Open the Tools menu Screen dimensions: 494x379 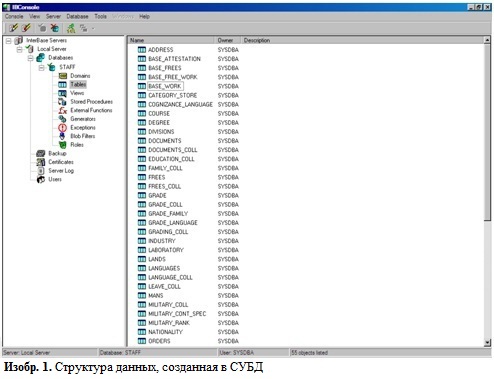tap(100, 16)
